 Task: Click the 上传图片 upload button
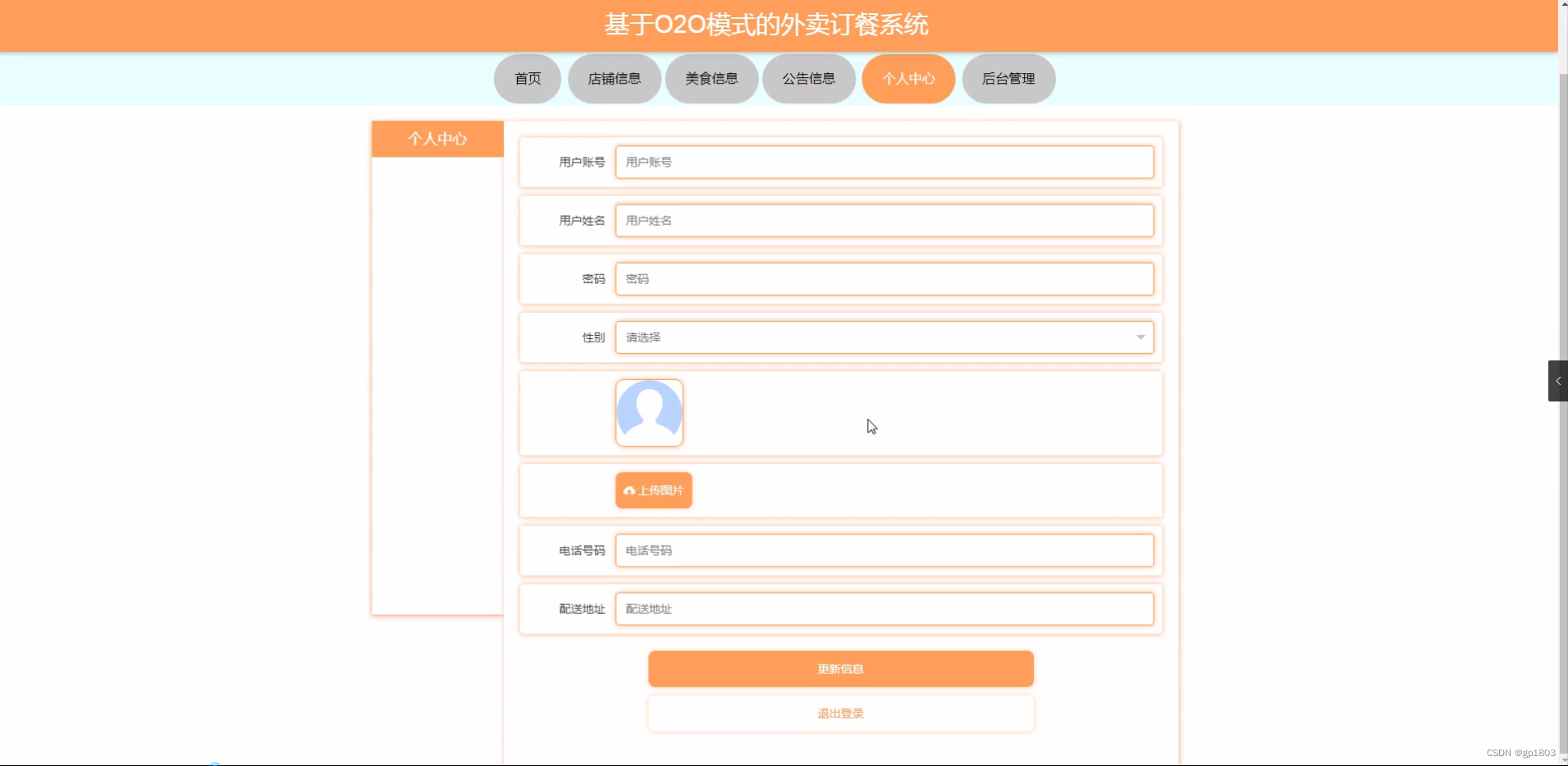654,490
